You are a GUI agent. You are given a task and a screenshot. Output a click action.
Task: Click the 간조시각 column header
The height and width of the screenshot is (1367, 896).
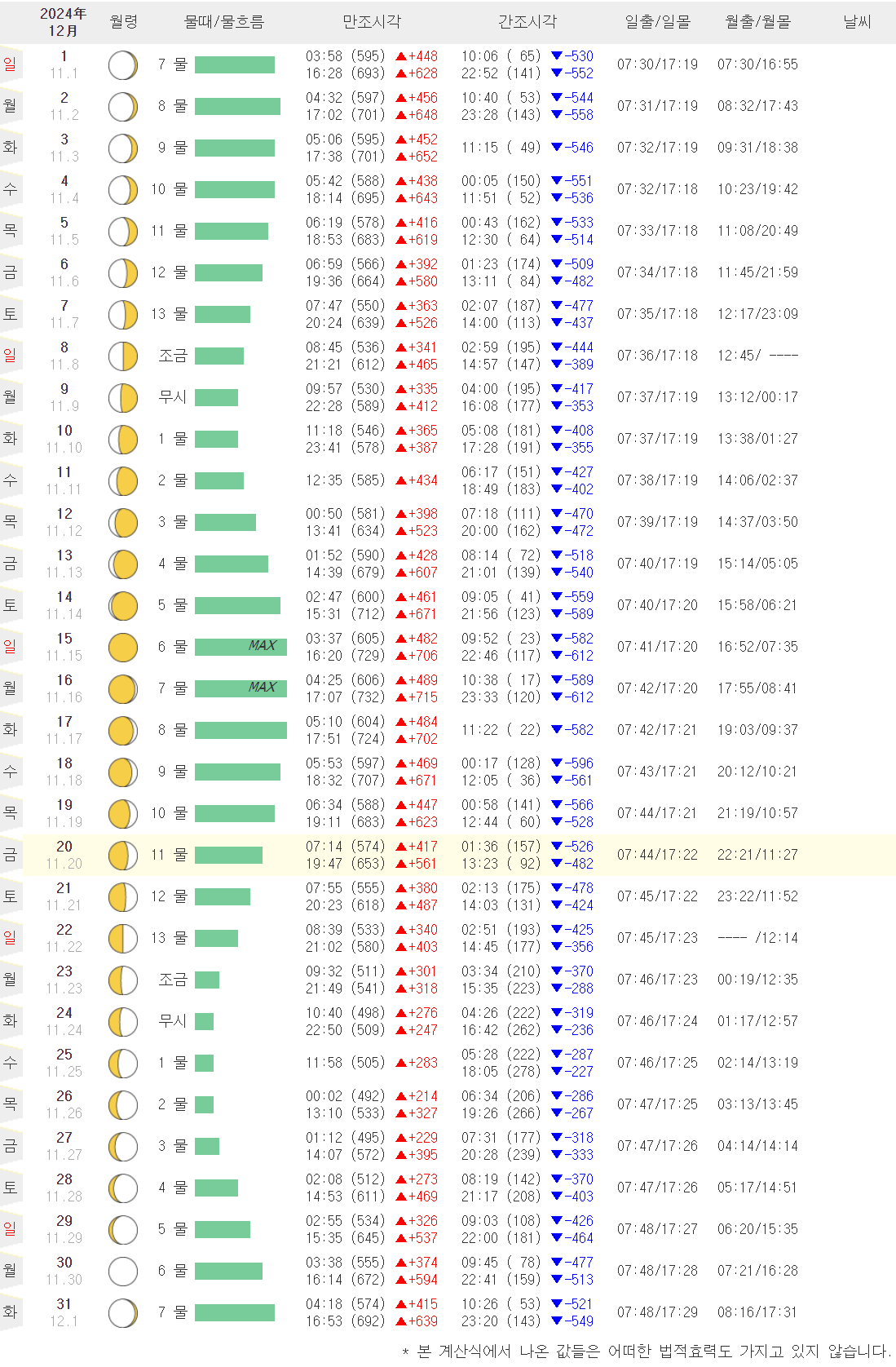pos(527,22)
